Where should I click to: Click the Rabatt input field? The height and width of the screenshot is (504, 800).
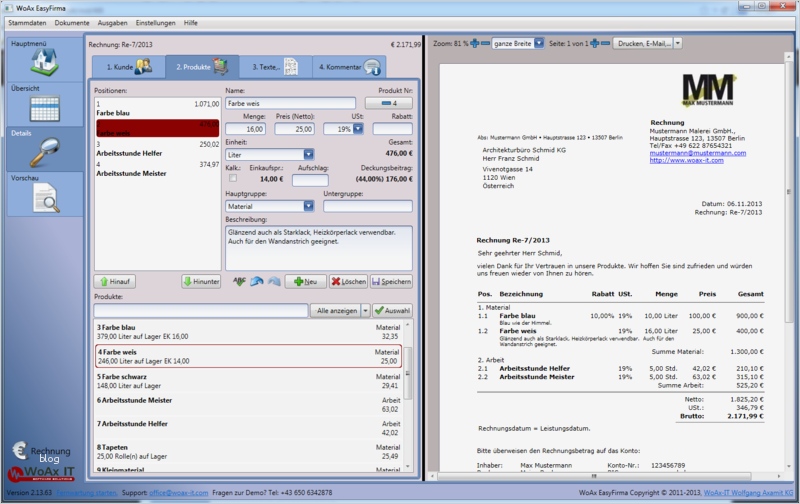pyautogui.click(x=392, y=129)
